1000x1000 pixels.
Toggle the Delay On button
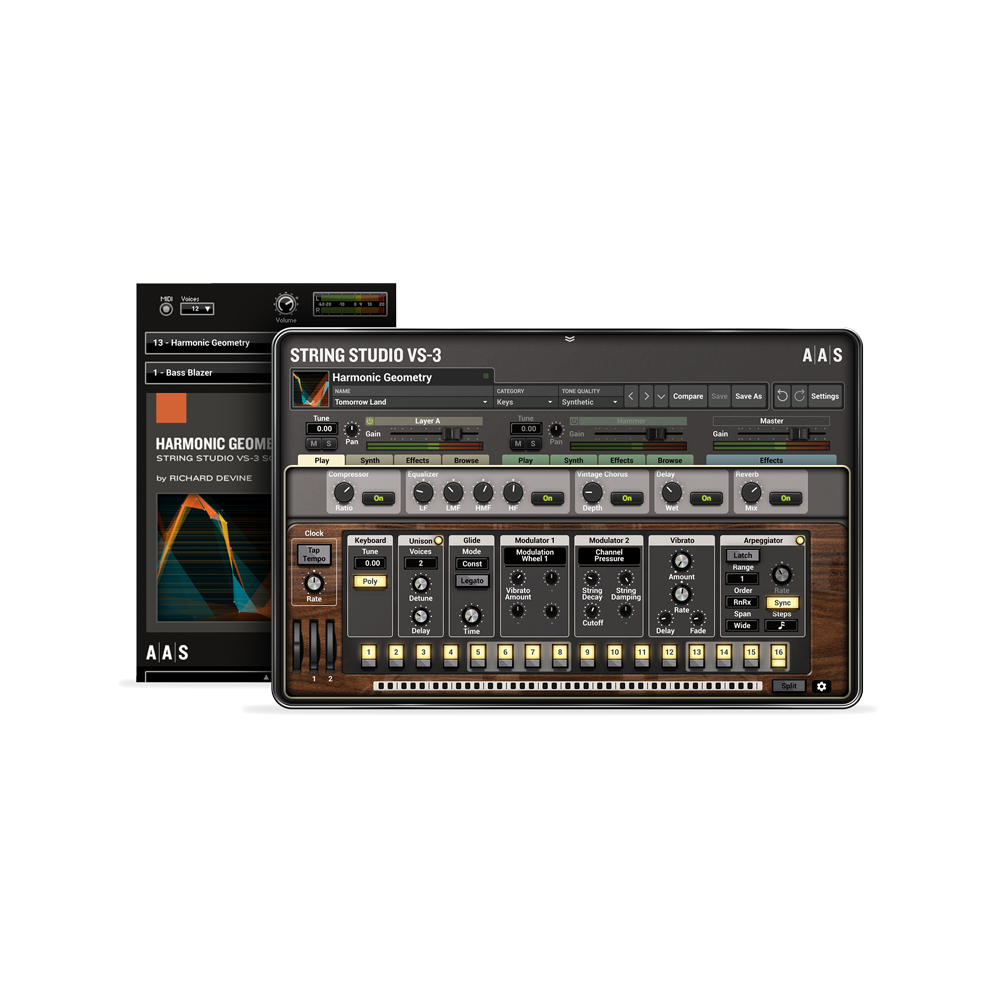click(x=706, y=498)
